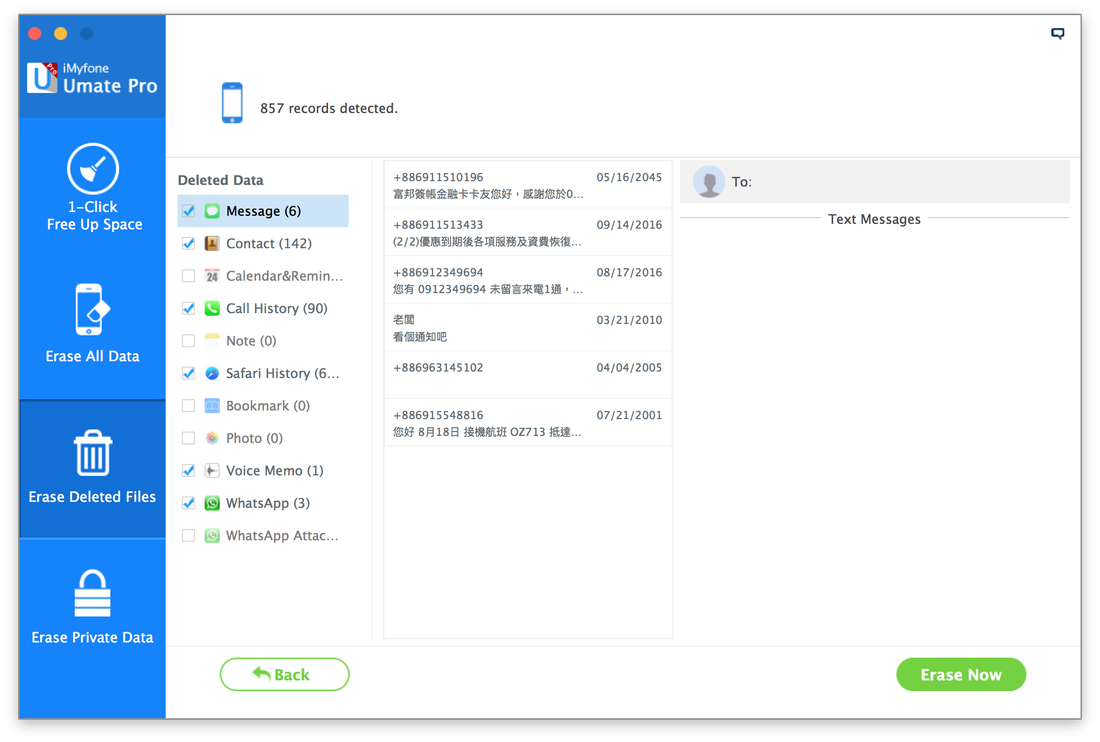Uncheck the WhatsApp (3) checkbox
This screenshot has height=742, width=1100.
(x=188, y=503)
